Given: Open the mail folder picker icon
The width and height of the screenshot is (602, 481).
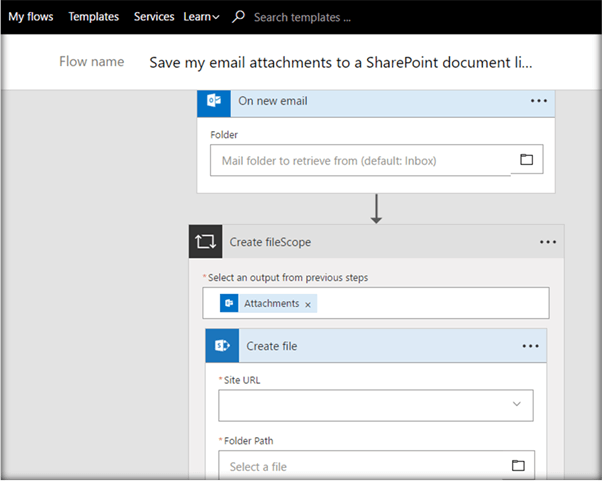Looking at the screenshot, I should pyautogui.click(x=526, y=160).
